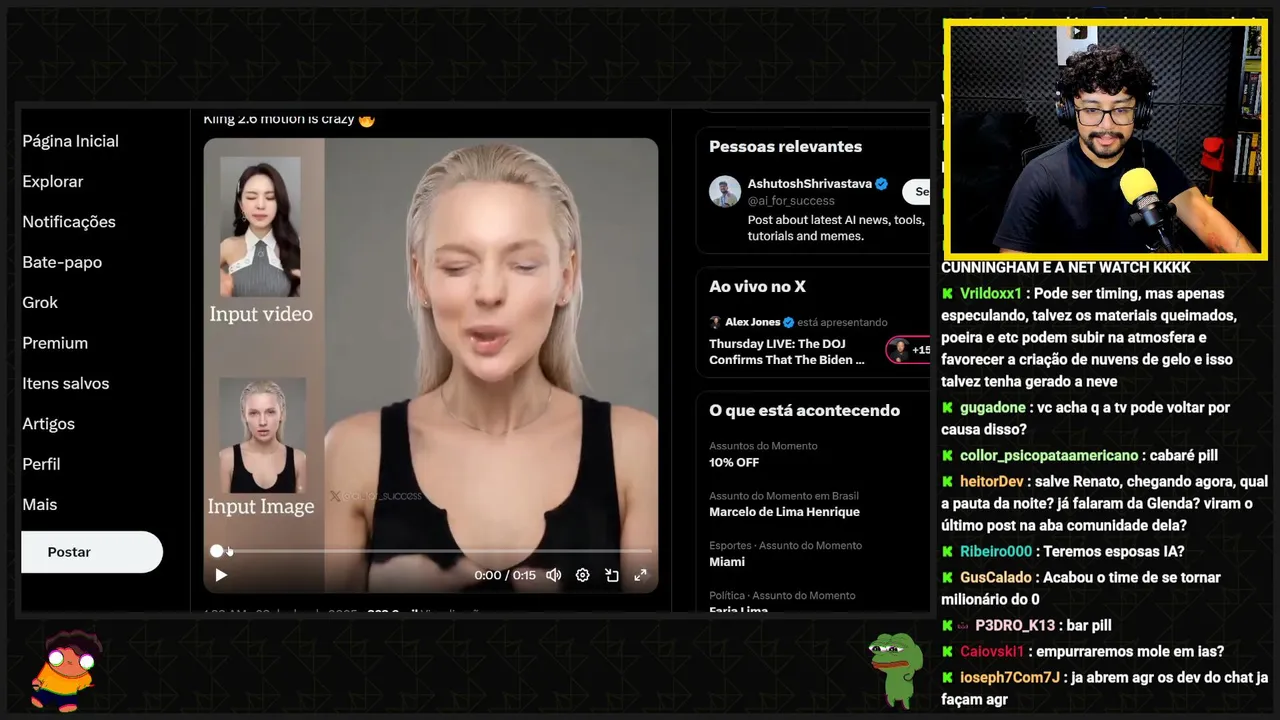Image resolution: width=1280 pixels, height=720 pixels.
Task: Click the Ao vivo no X heading
Action: 757,286
